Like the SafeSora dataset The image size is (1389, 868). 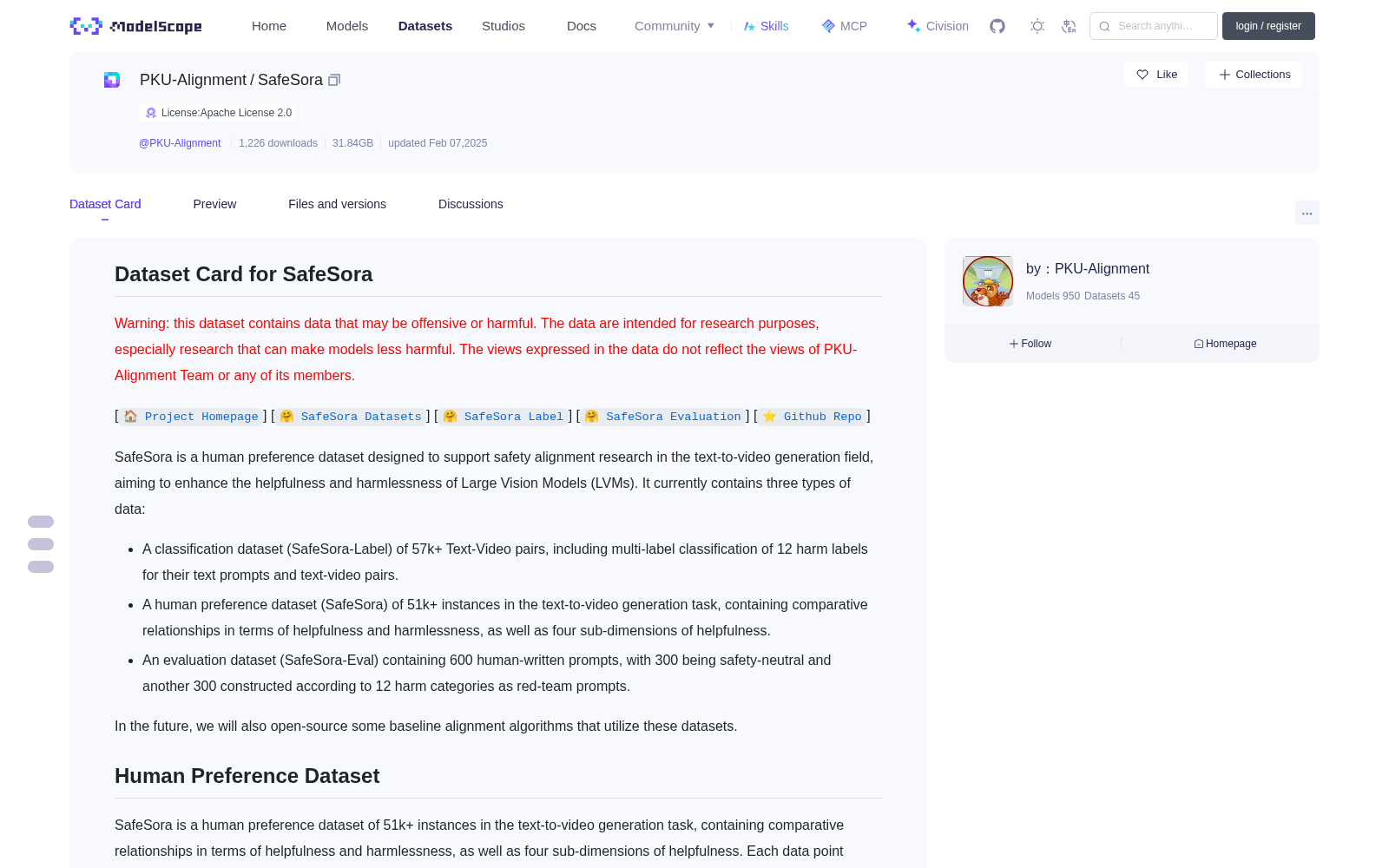[1155, 75]
